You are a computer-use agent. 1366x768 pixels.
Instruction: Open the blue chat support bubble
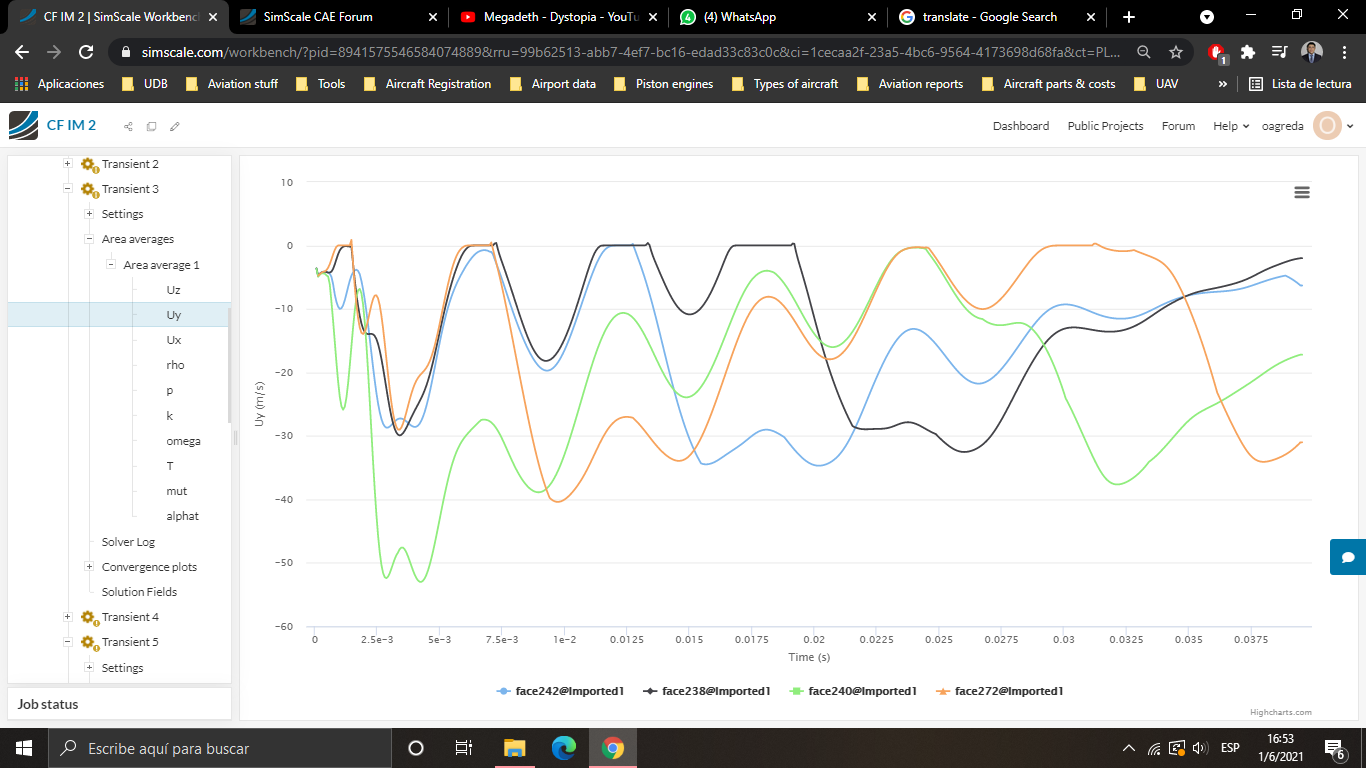[1348, 557]
